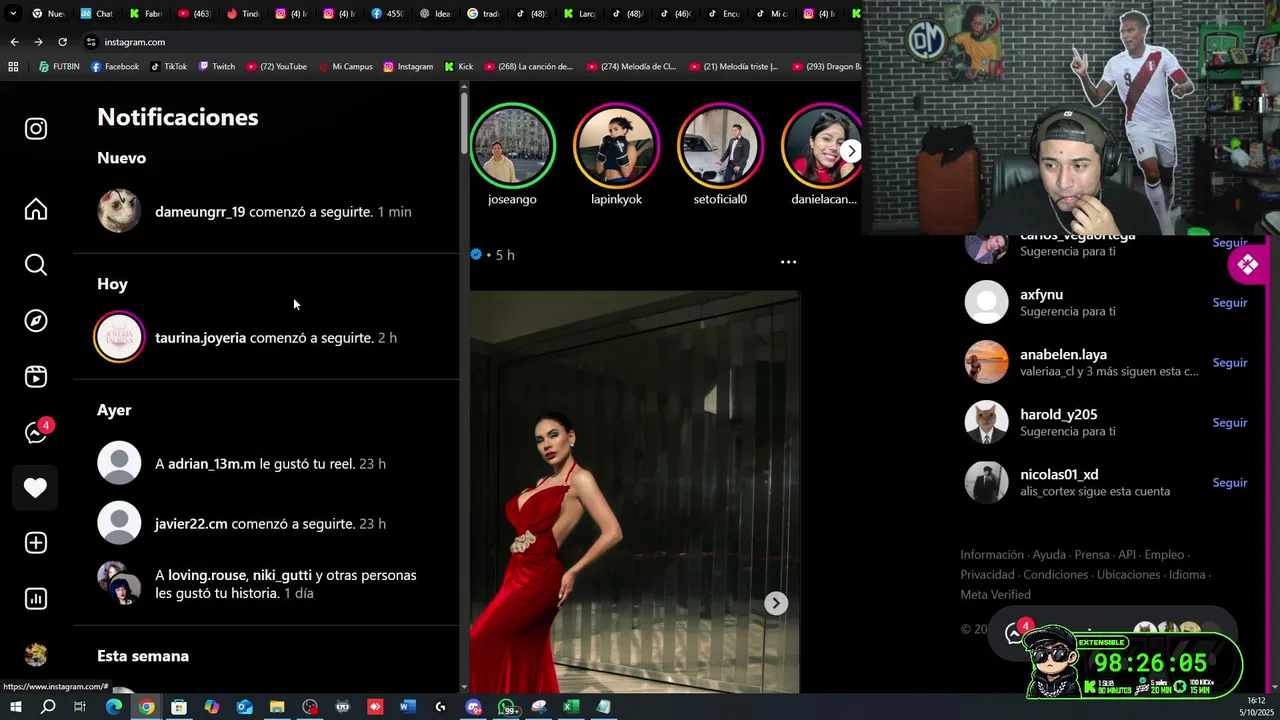1280x720 pixels.
Task: Open Messenger icon with 4 badge in sidebar
Action: (38, 432)
